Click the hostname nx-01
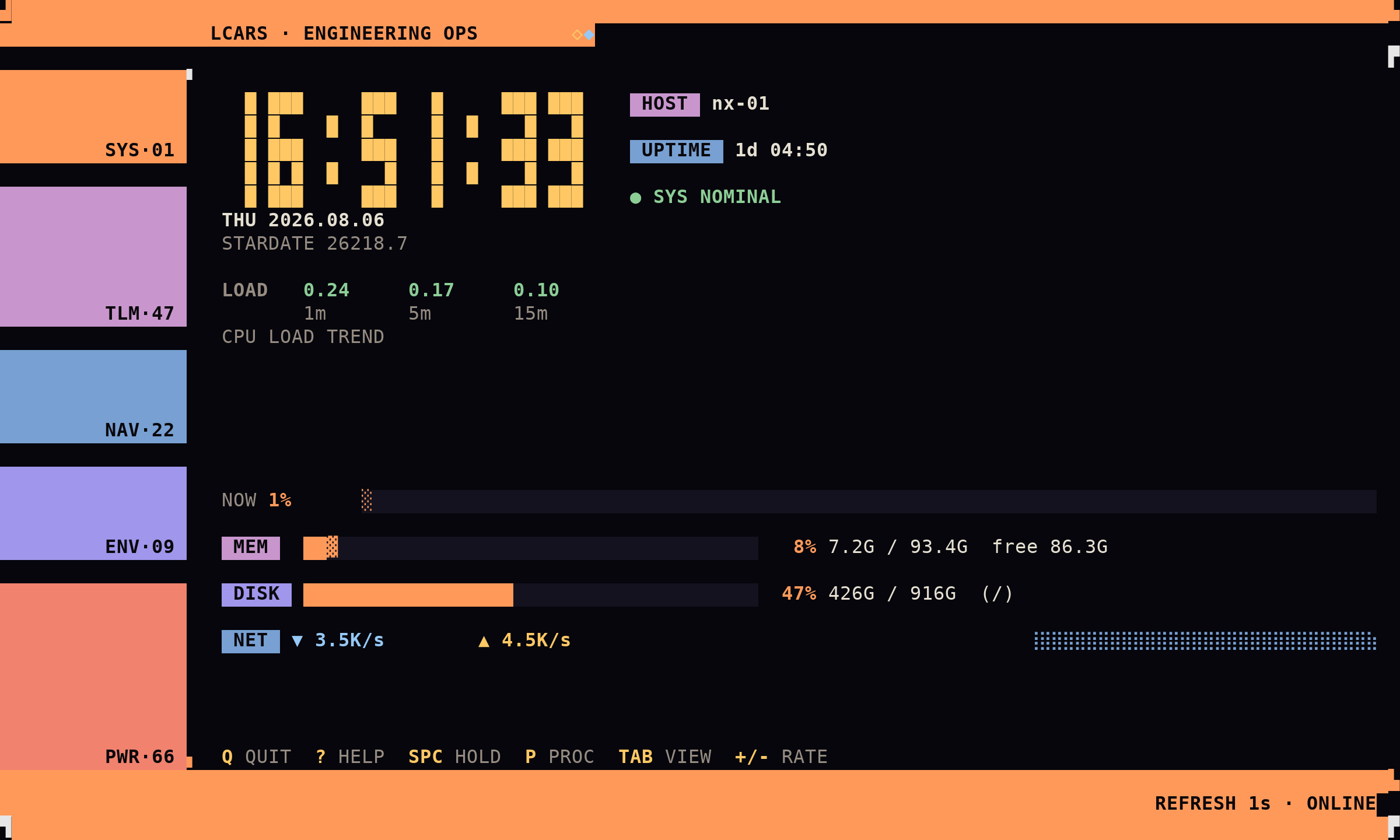Screen dimensions: 1400x840 (741, 104)
